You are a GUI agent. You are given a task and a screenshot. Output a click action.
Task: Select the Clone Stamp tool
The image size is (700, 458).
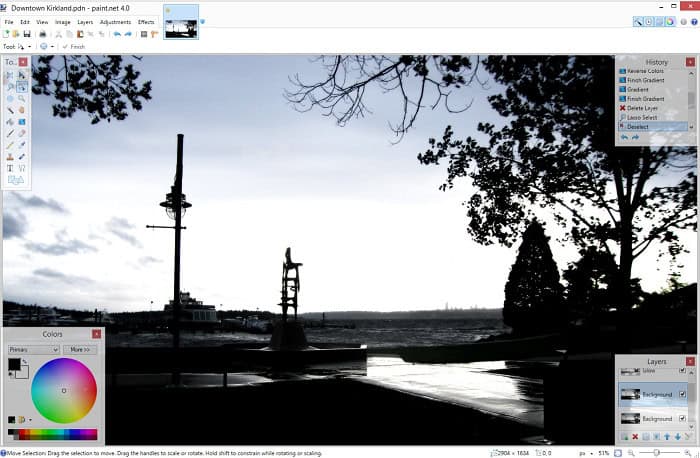[10, 157]
